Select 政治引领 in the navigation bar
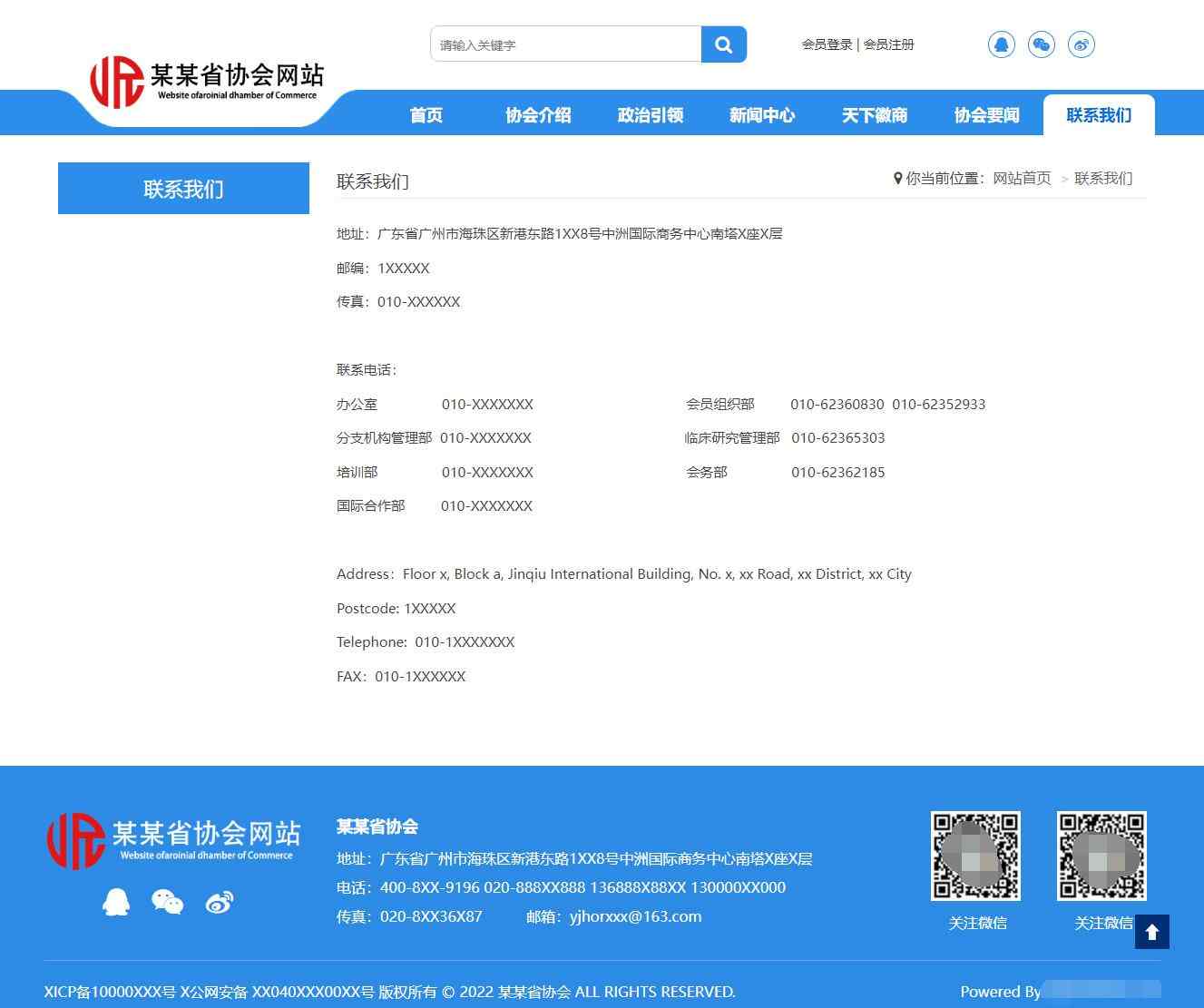This screenshot has height=1008, width=1204. click(x=650, y=115)
